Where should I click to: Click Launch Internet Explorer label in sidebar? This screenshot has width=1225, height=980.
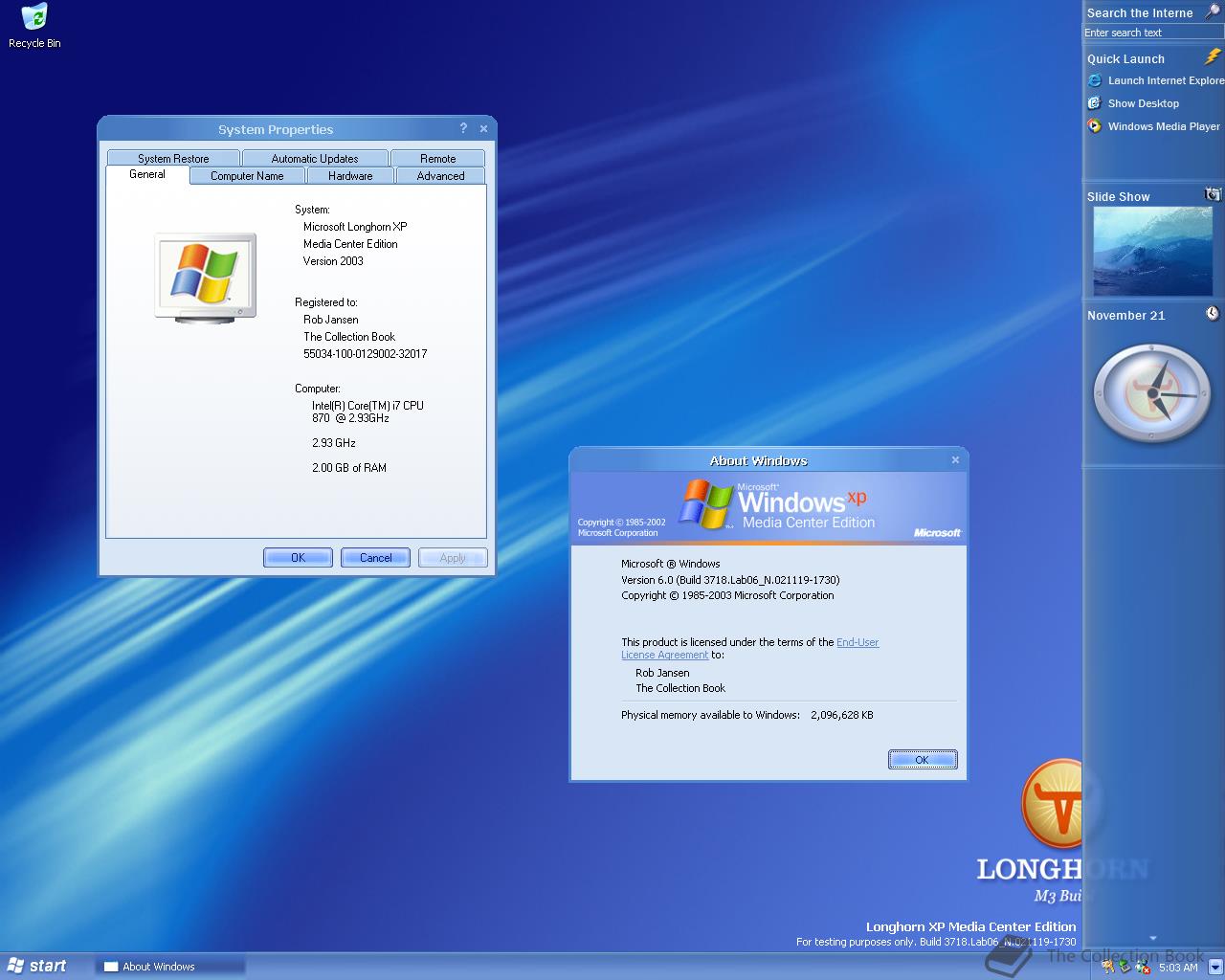pos(1166,80)
